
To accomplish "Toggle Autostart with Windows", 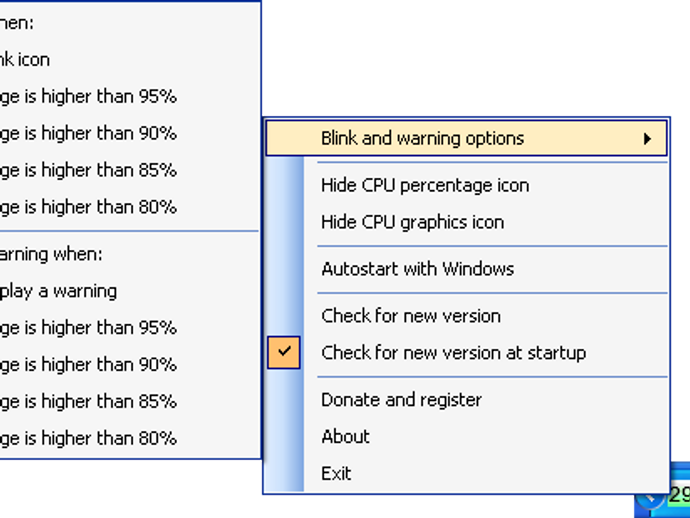I will point(417,269).
